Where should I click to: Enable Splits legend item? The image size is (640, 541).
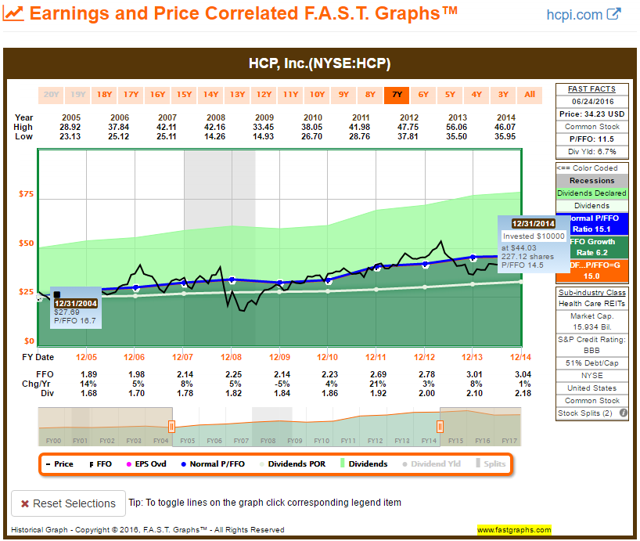[491, 464]
